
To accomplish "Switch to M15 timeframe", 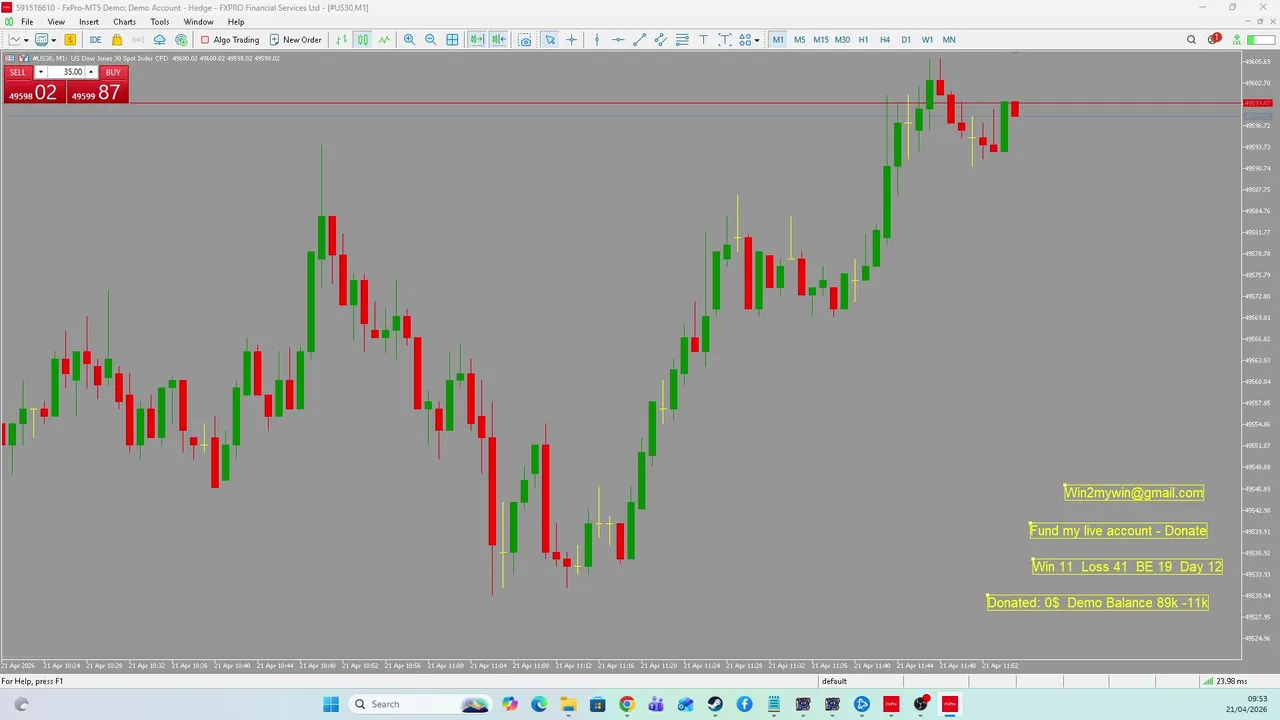I will point(821,40).
